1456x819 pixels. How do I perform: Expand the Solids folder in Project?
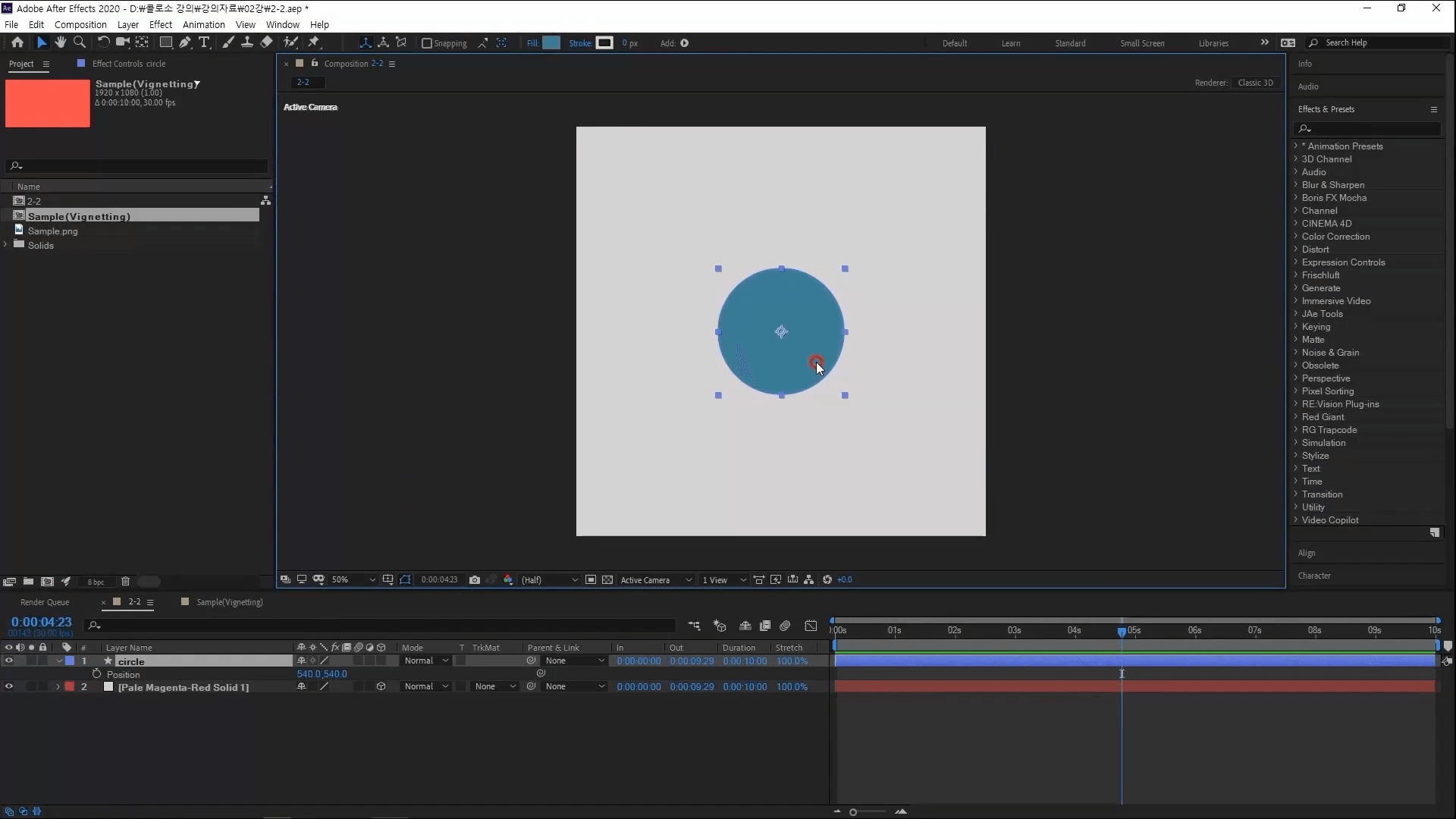pyautogui.click(x=6, y=245)
